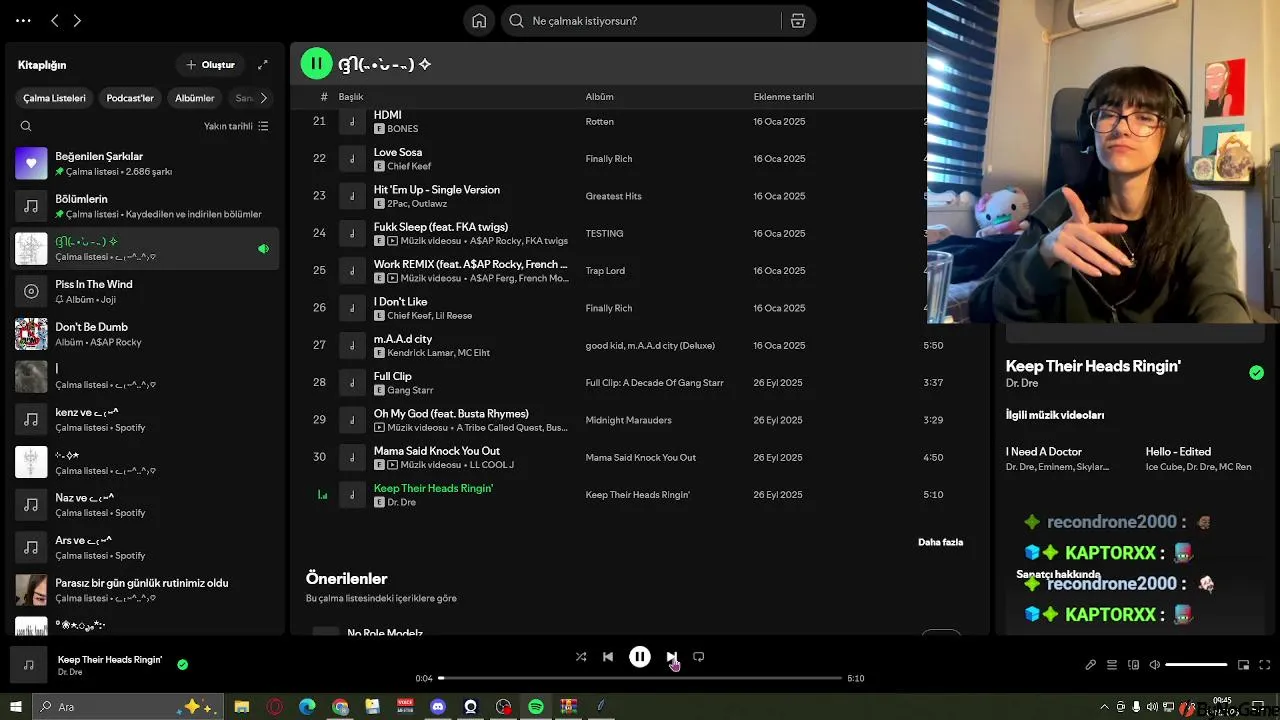Toggle saved checkmark in right panel
Image resolution: width=1280 pixels, height=720 pixels.
click(x=1256, y=373)
